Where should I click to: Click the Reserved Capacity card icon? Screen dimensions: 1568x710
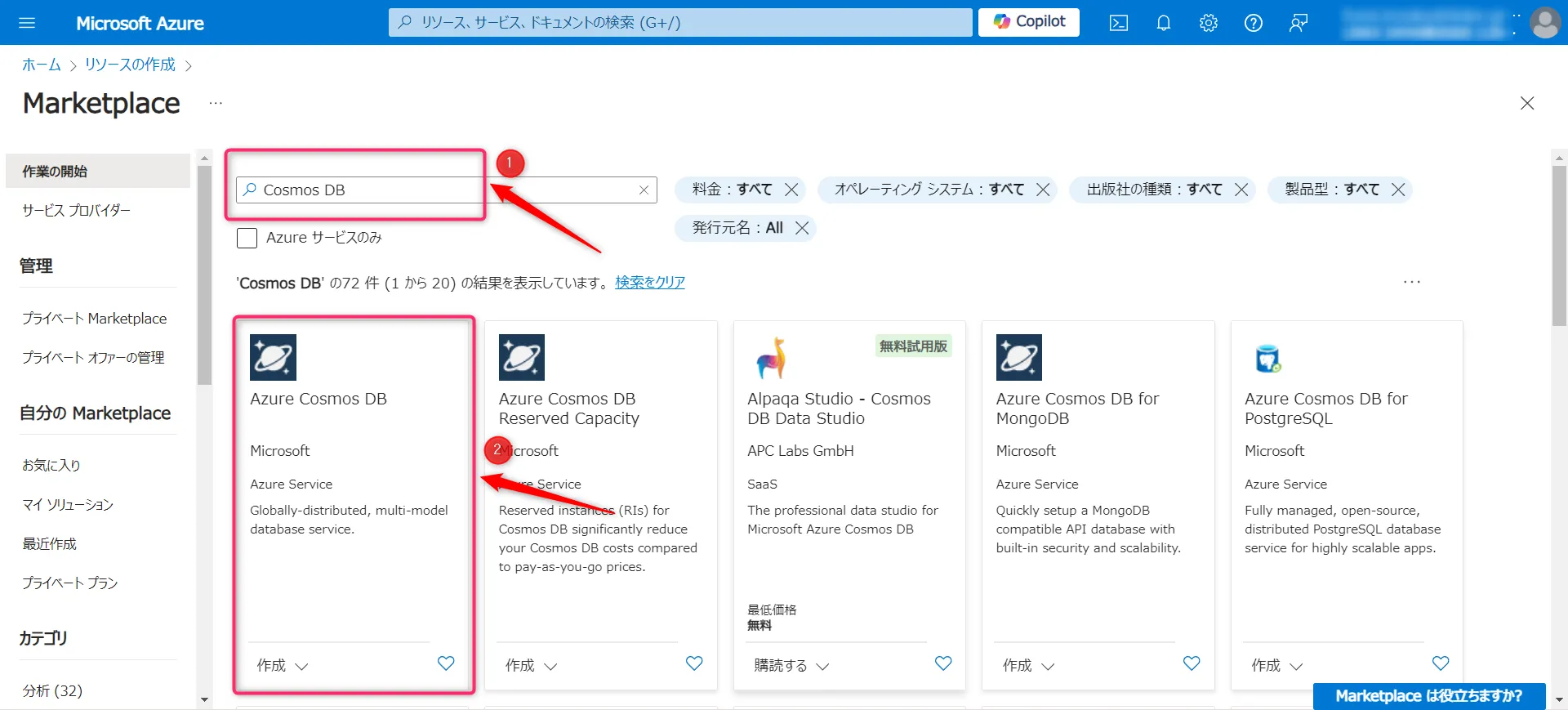(x=522, y=357)
